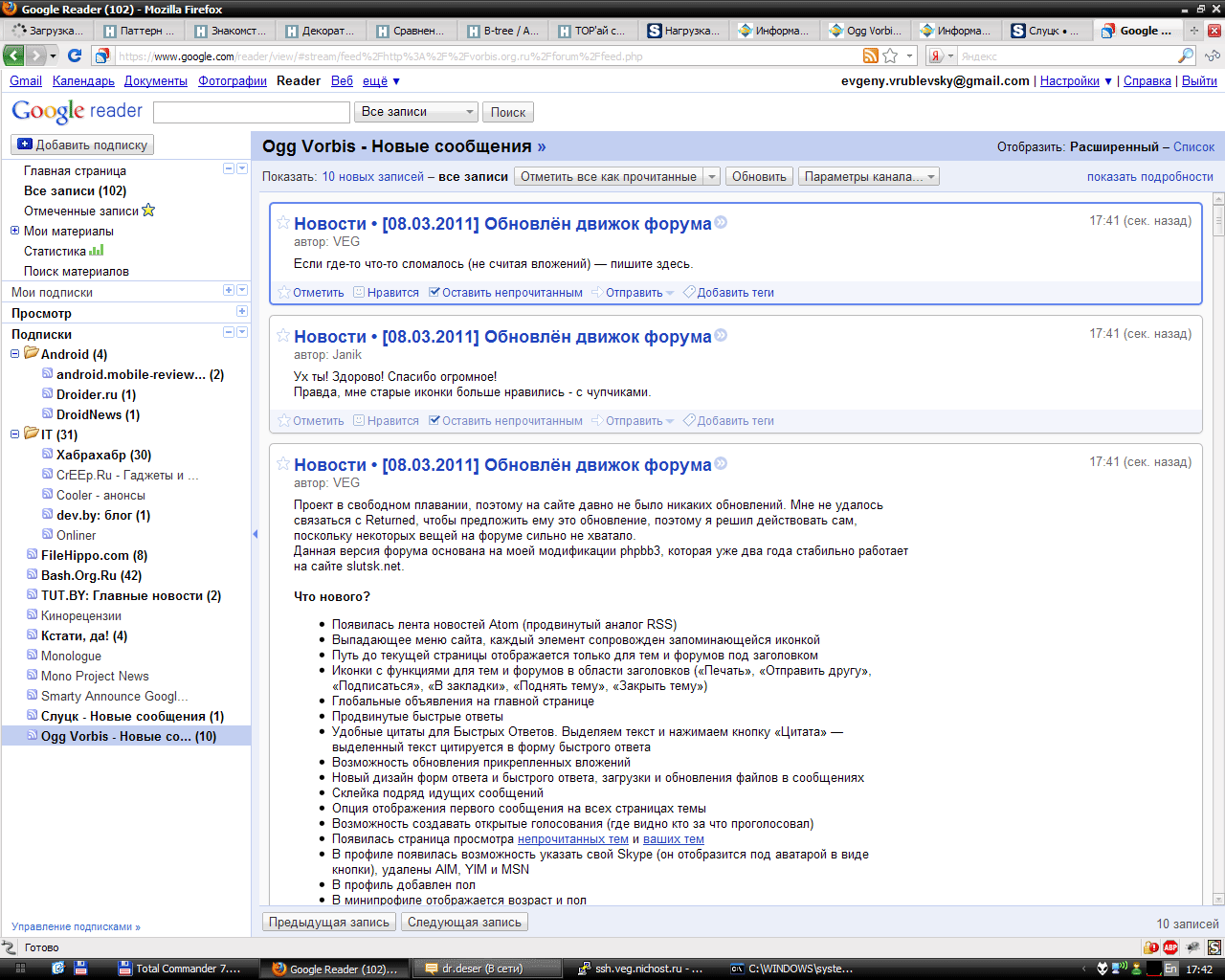
Task: Collapse the IT subscriptions folder
Action: pyautogui.click(x=15, y=434)
